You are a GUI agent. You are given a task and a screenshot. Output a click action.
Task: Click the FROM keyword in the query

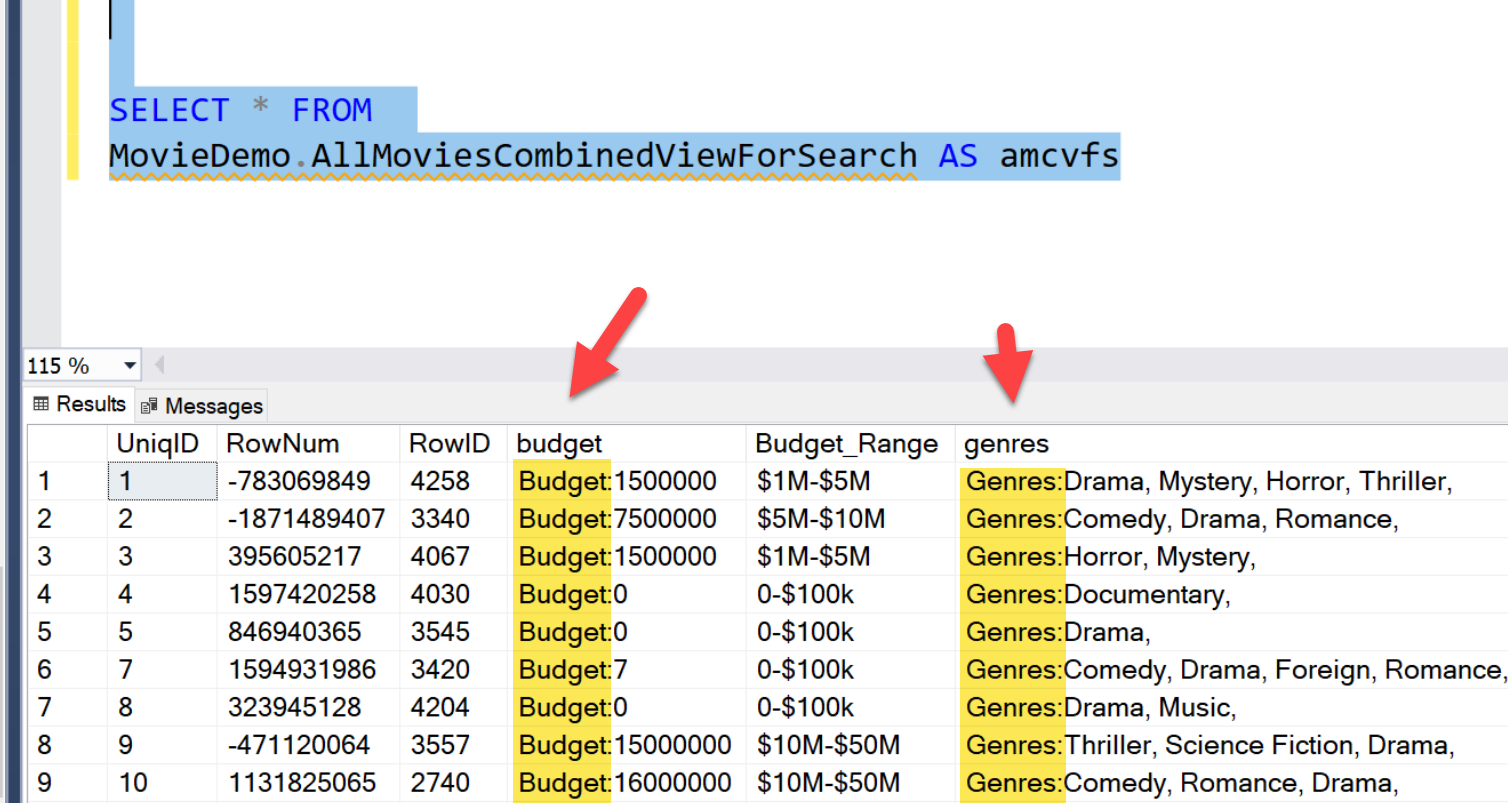[x=331, y=110]
